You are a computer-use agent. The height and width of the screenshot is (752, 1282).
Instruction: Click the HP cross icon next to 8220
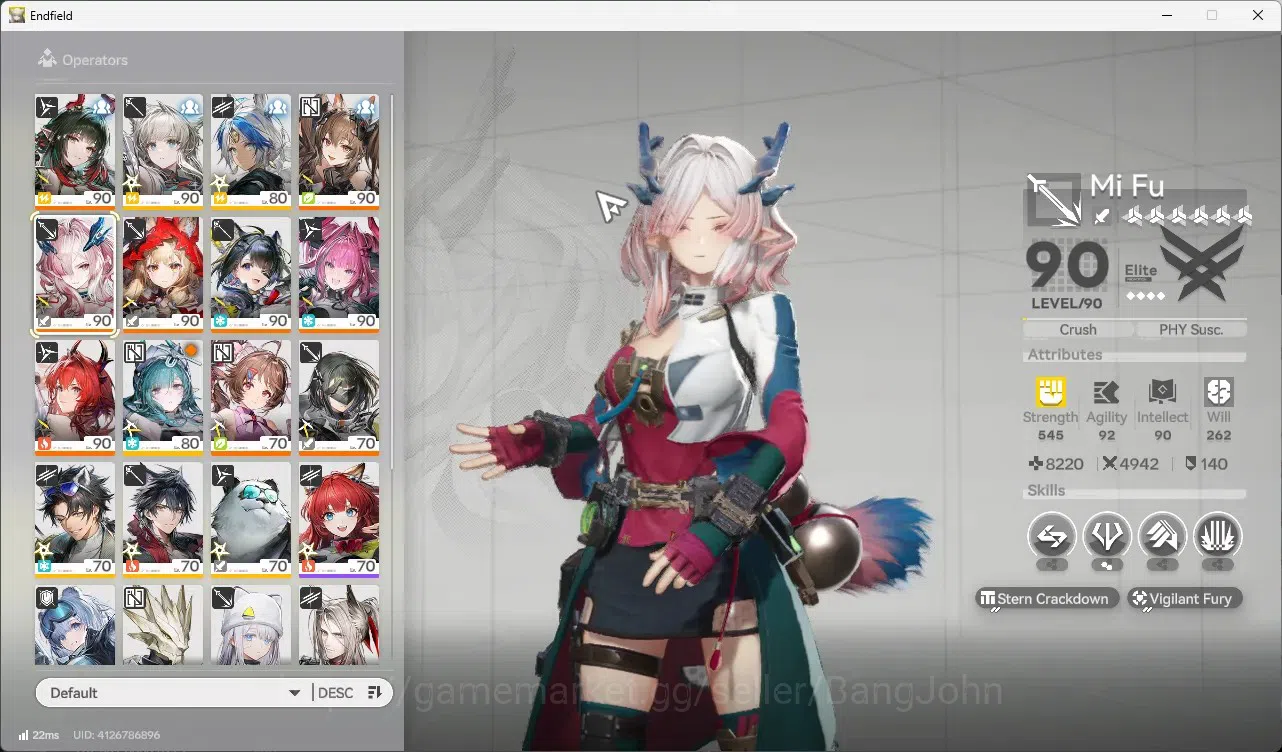tap(1037, 464)
